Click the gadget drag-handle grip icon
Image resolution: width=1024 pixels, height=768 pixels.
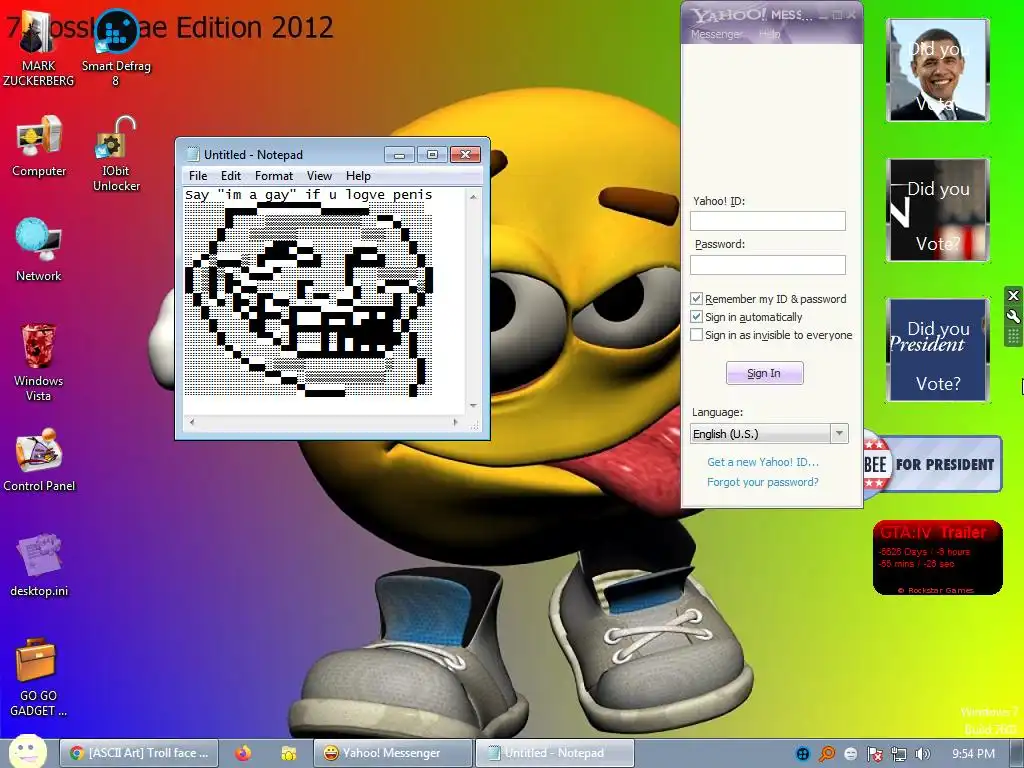(1013, 336)
